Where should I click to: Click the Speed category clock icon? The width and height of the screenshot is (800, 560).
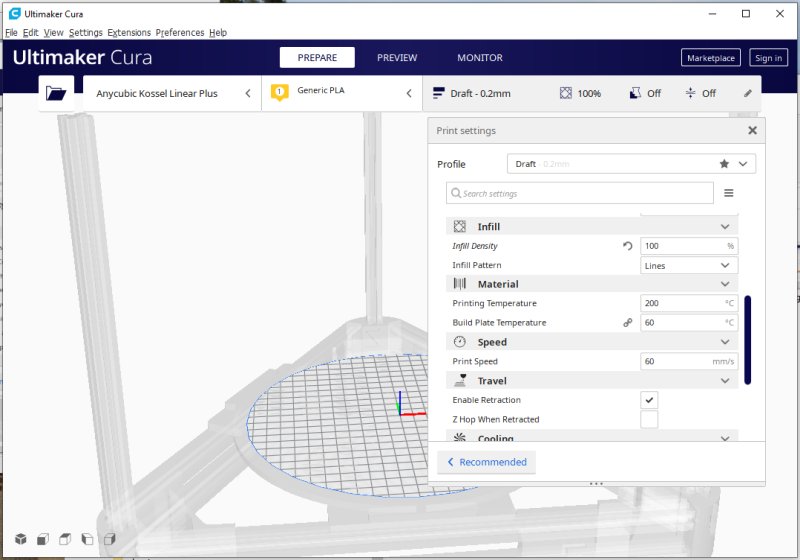pyautogui.click(x=460, y=342)
